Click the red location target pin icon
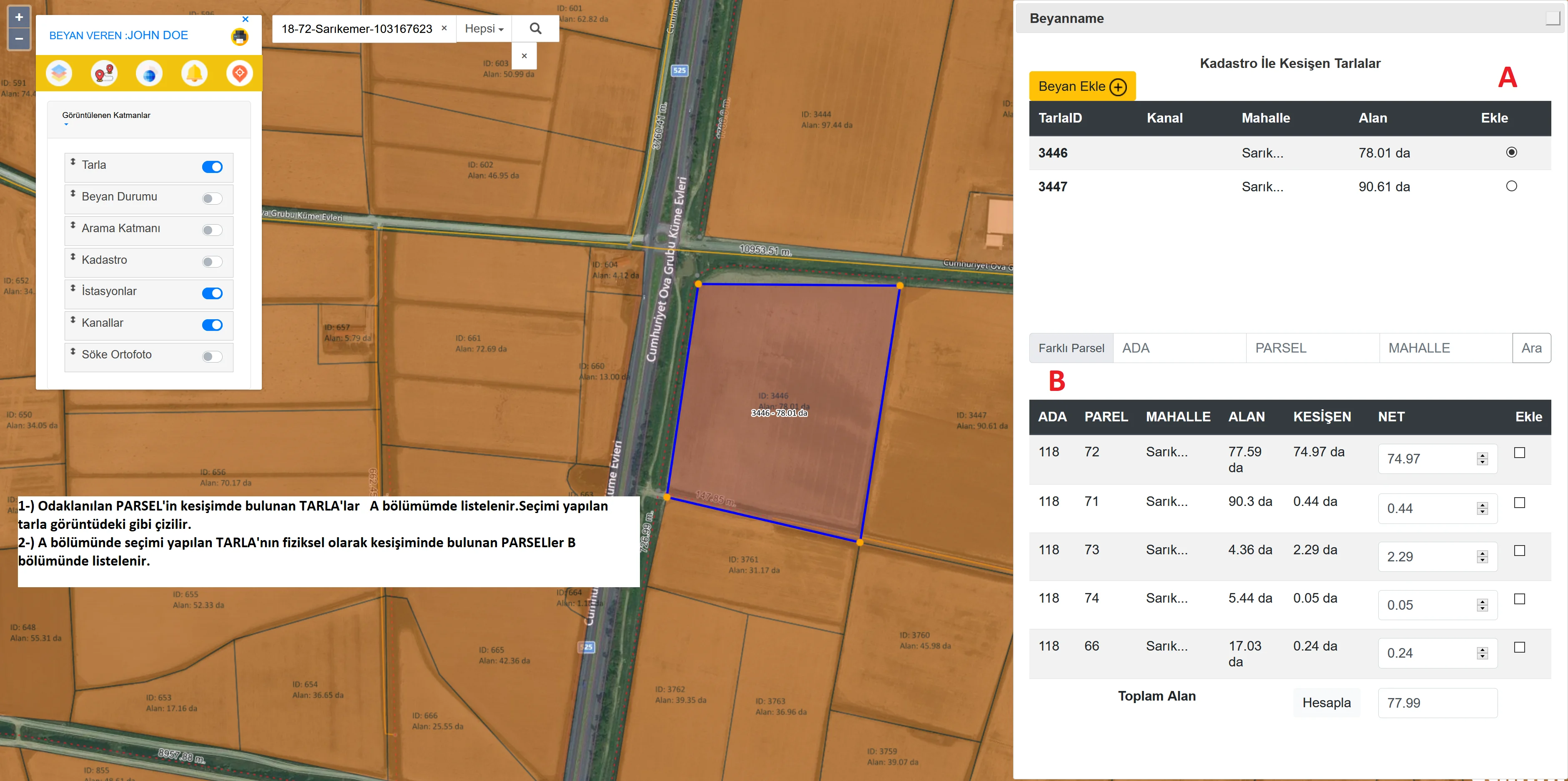 tap(239, 74)
